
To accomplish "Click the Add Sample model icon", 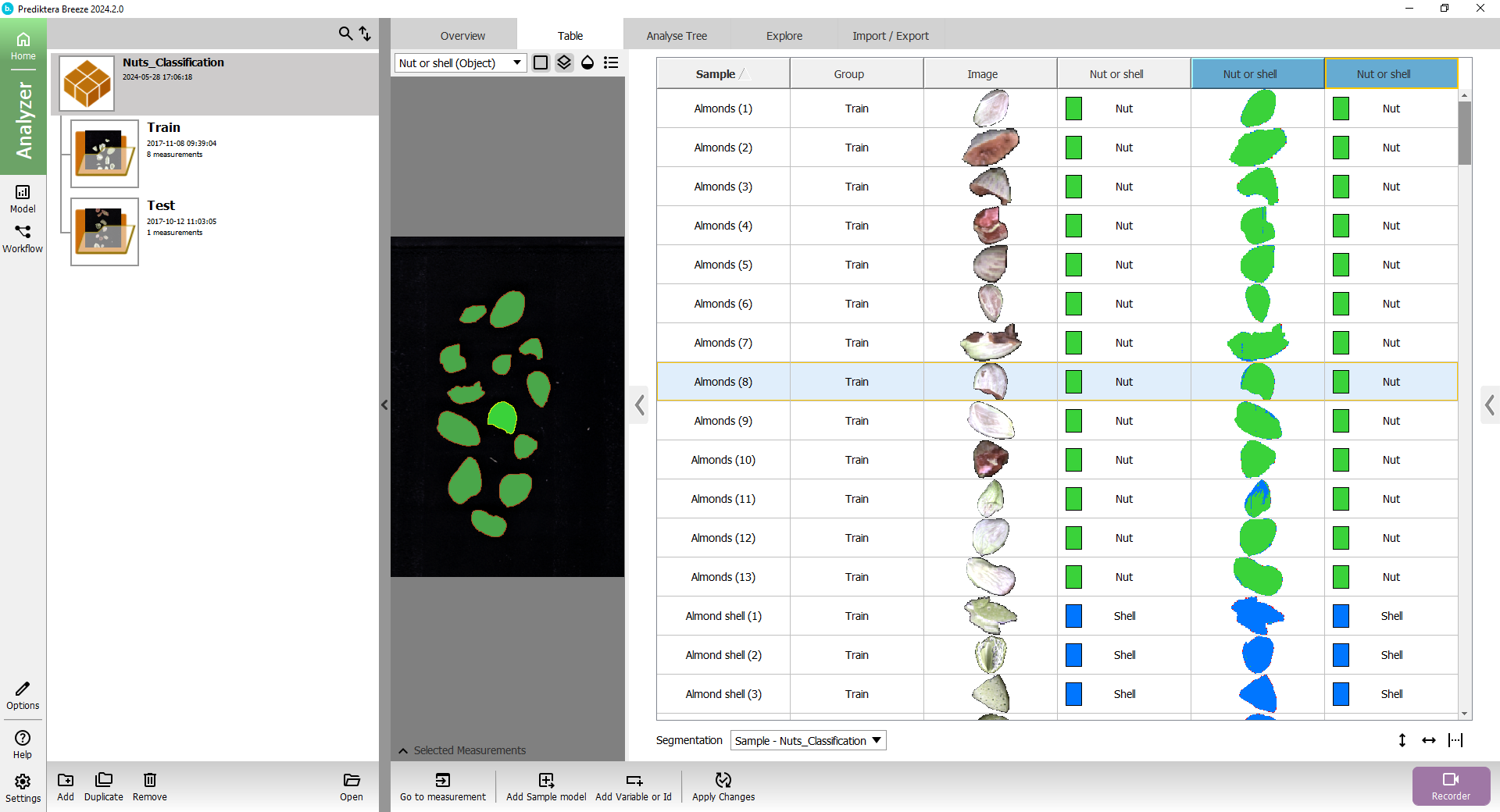I will (x=546, y=780).
